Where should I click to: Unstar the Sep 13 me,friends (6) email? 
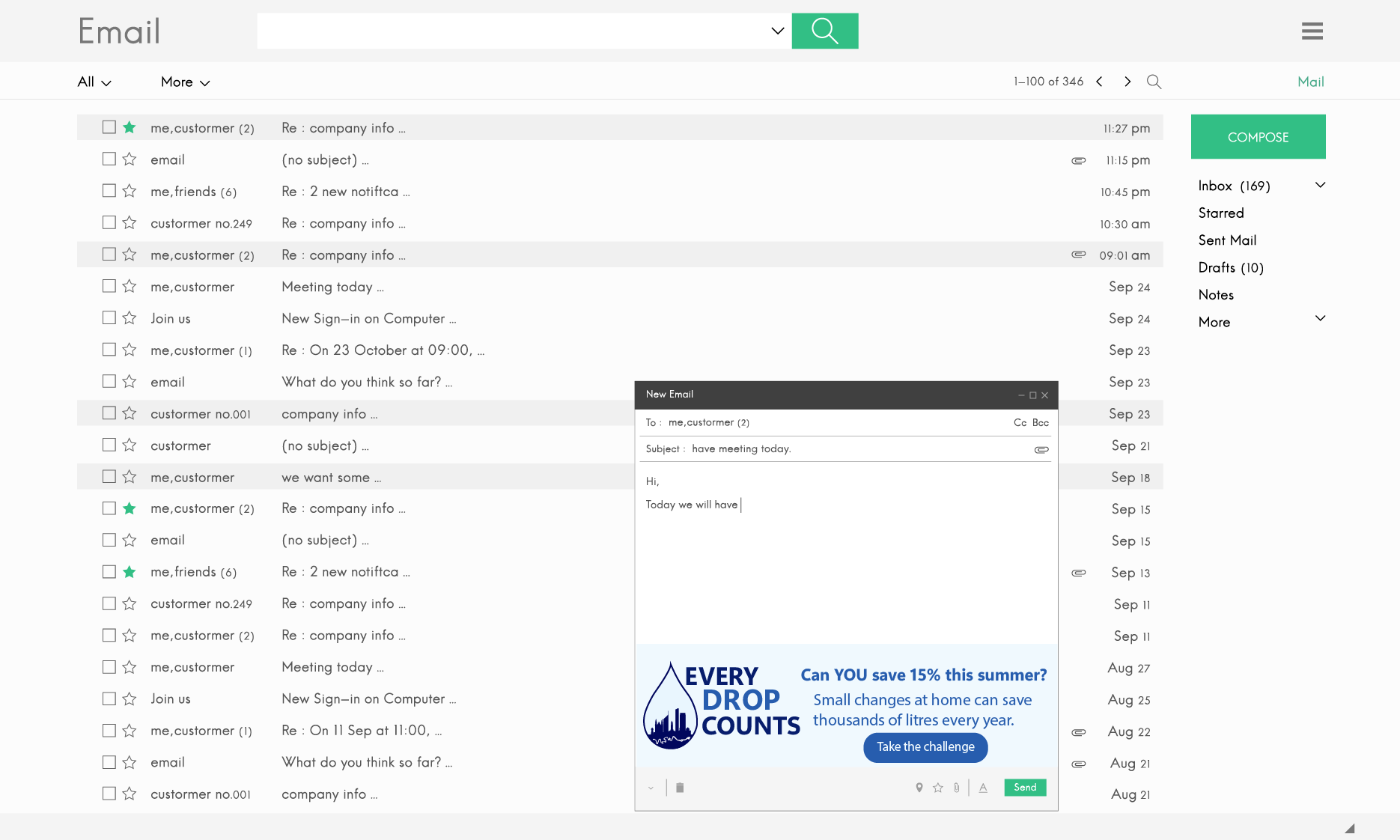130,572
